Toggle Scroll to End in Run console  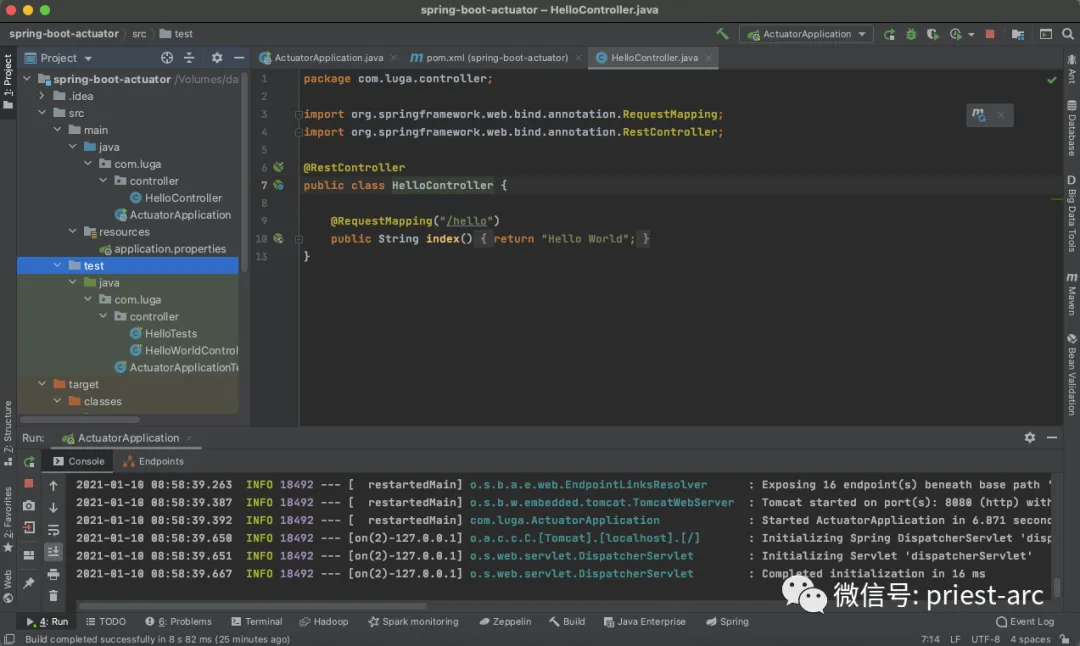54,552
